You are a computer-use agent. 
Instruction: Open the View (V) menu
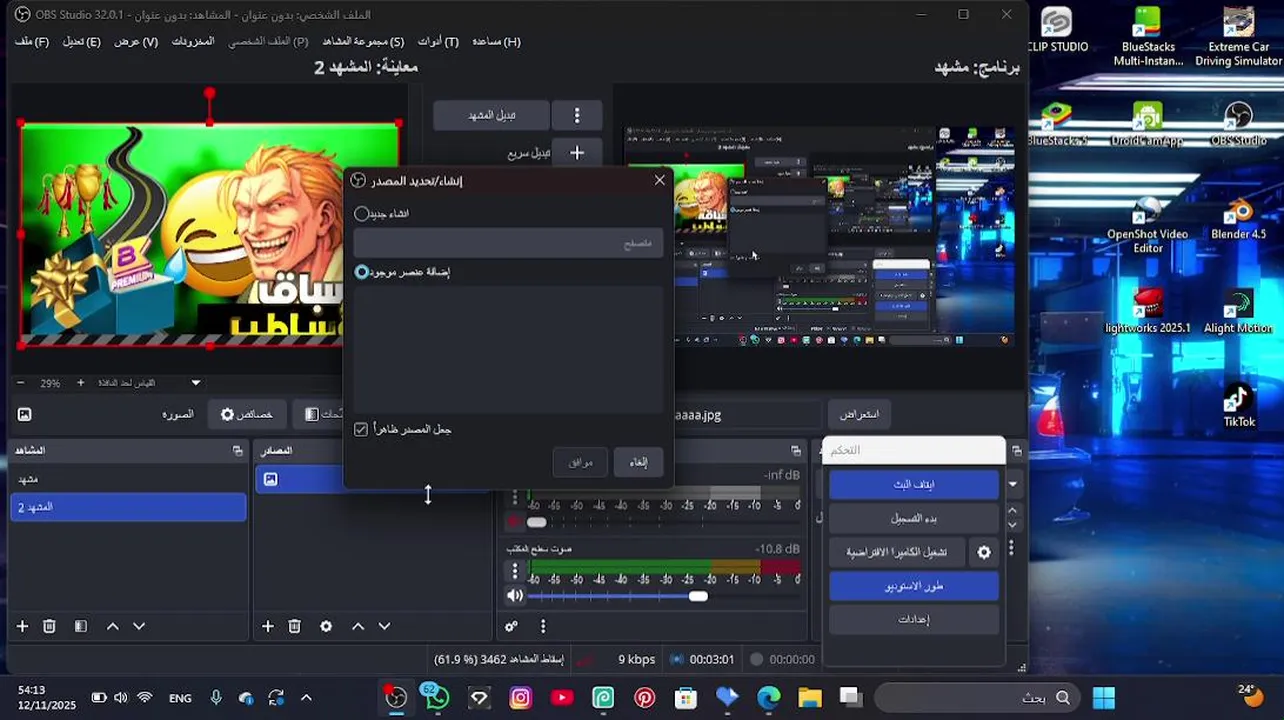pyautogui.click(x=136, y=42)
